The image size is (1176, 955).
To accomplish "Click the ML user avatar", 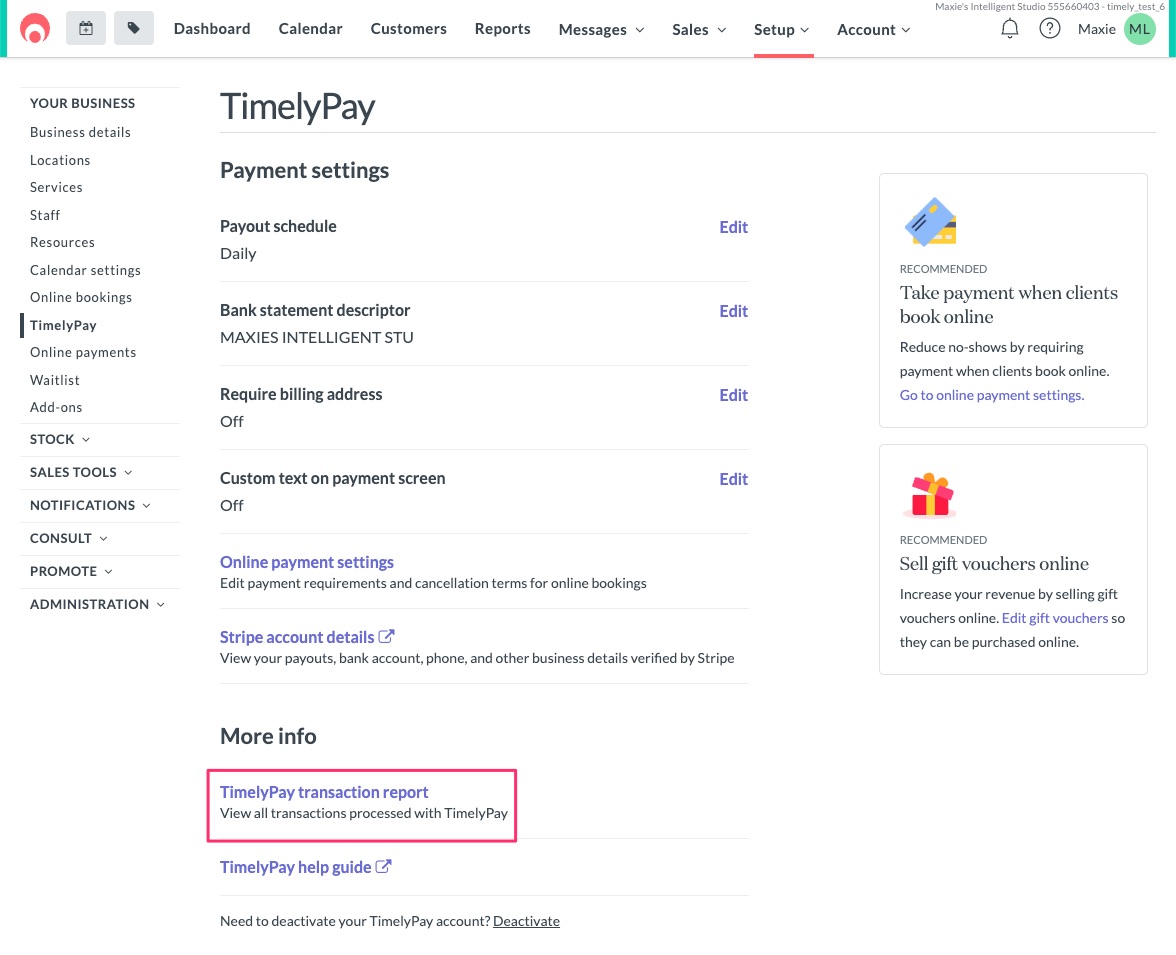I will pyautogui.click(x=1139, y=29).
